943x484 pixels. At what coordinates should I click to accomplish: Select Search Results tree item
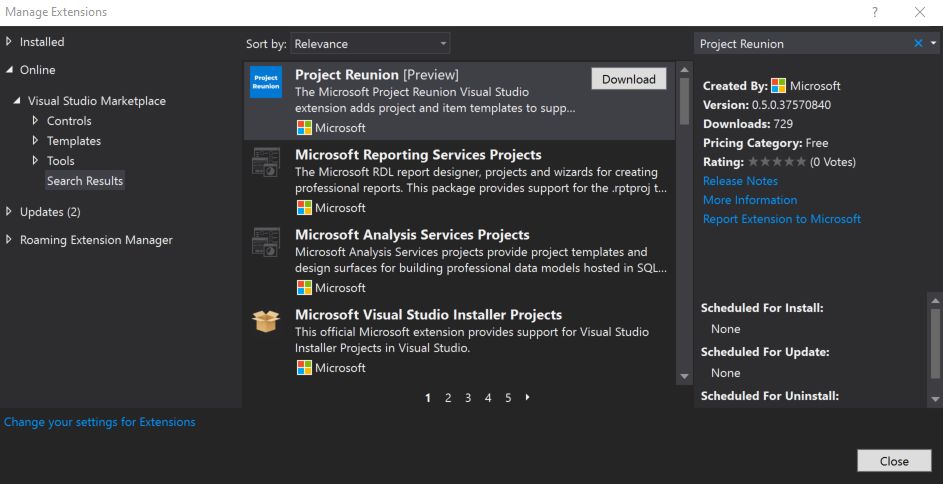pos(85,181)
